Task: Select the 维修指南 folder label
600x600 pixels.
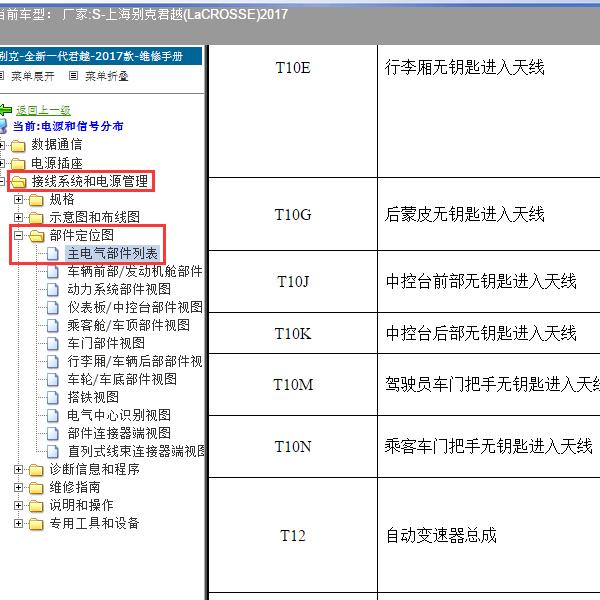Action: (75, 488)
